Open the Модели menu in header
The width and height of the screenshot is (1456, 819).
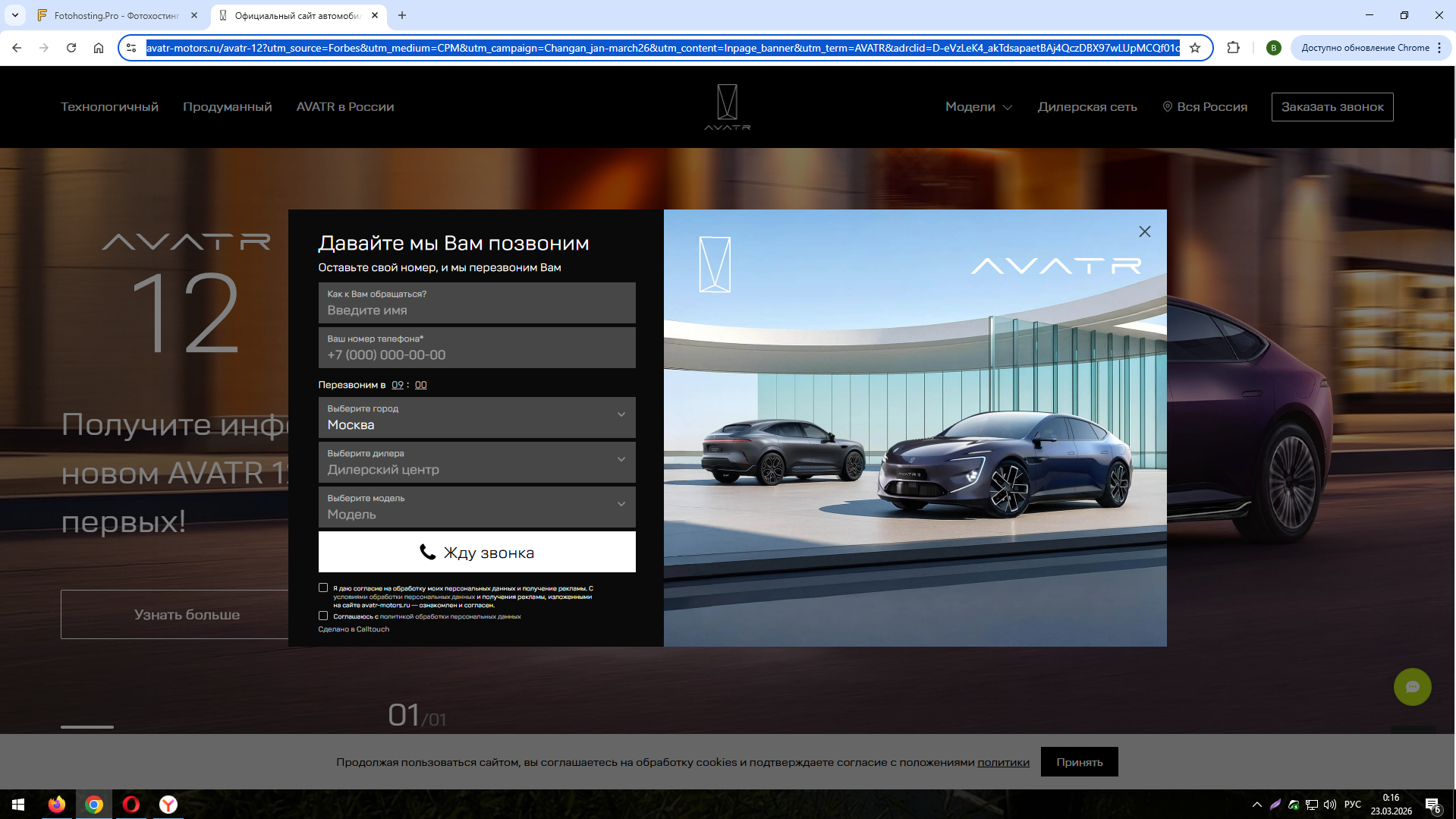[x=978, y=107]
